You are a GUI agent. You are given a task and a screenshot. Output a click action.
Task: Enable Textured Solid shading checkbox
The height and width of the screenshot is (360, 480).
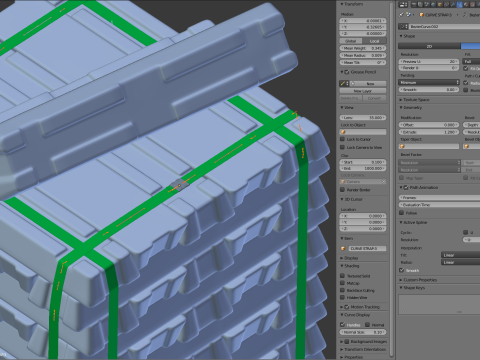pyautogui.click(x=342, y=276)
